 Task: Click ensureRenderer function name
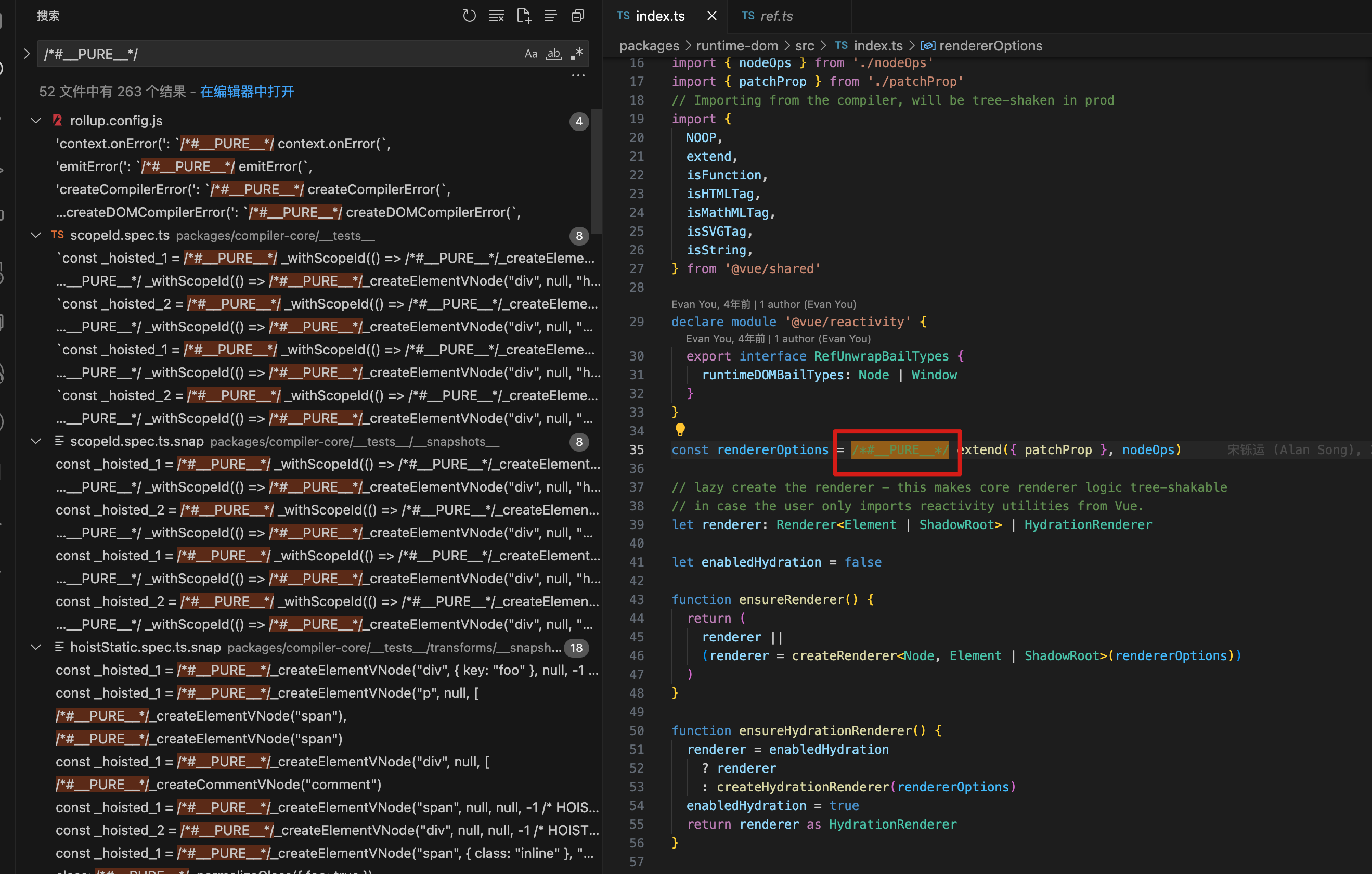click(791, 599)
